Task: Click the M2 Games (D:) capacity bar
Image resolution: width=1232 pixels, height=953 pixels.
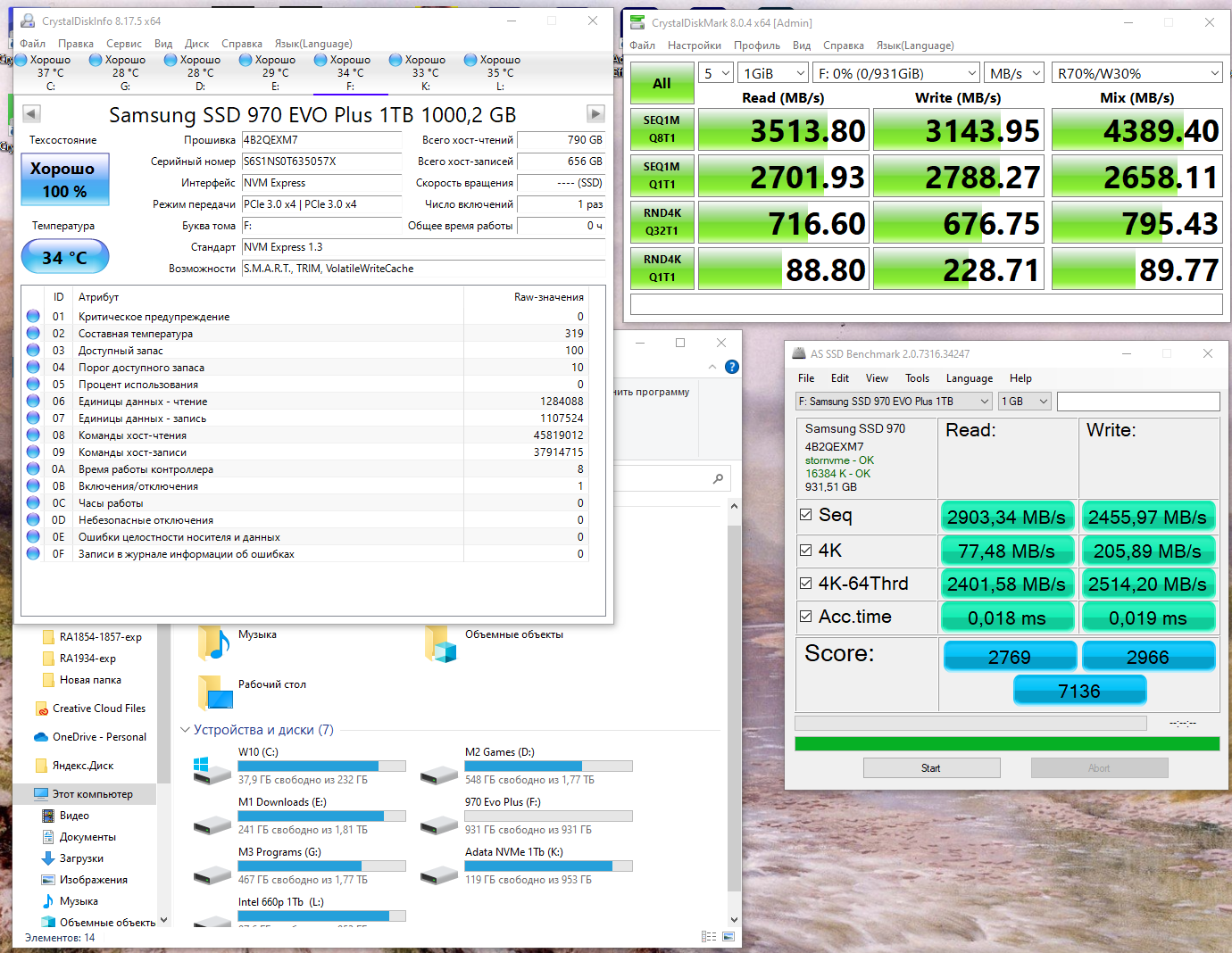Action: click(x=549, y=766)
